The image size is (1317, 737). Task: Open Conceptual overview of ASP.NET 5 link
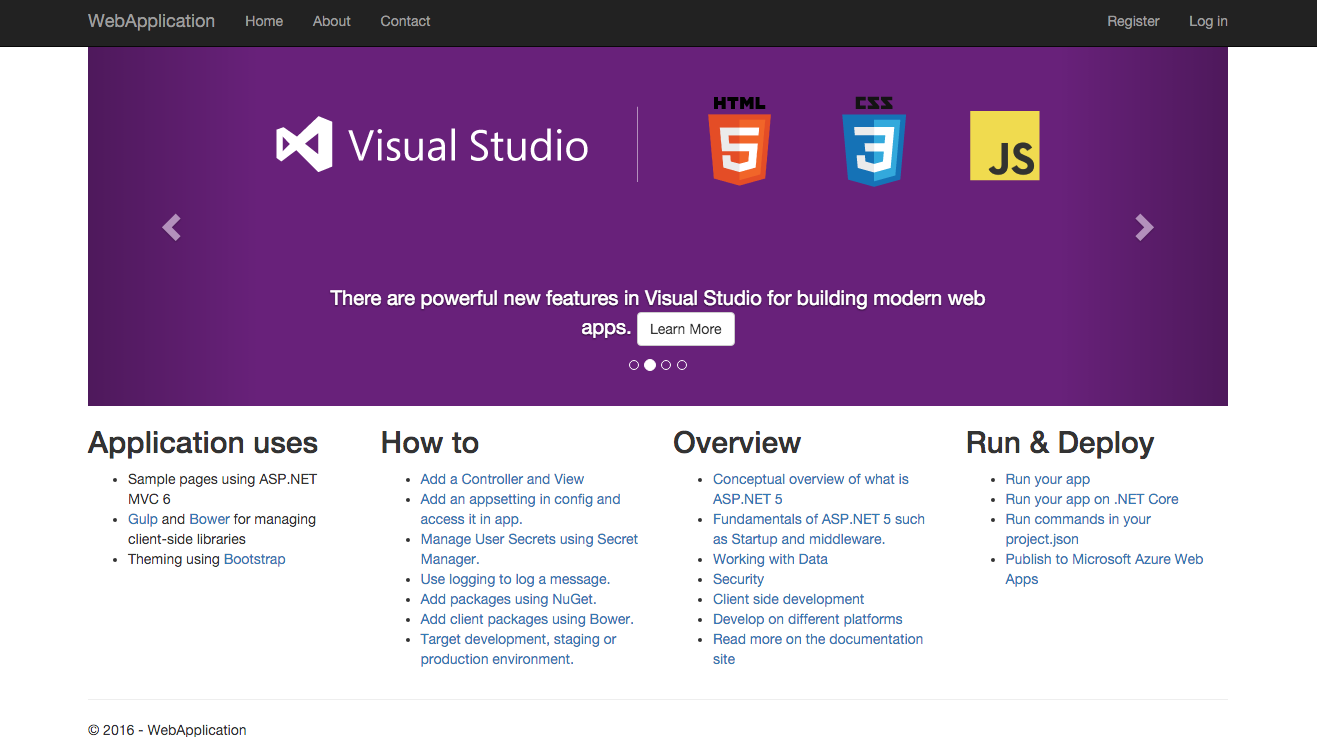point(811,489)
